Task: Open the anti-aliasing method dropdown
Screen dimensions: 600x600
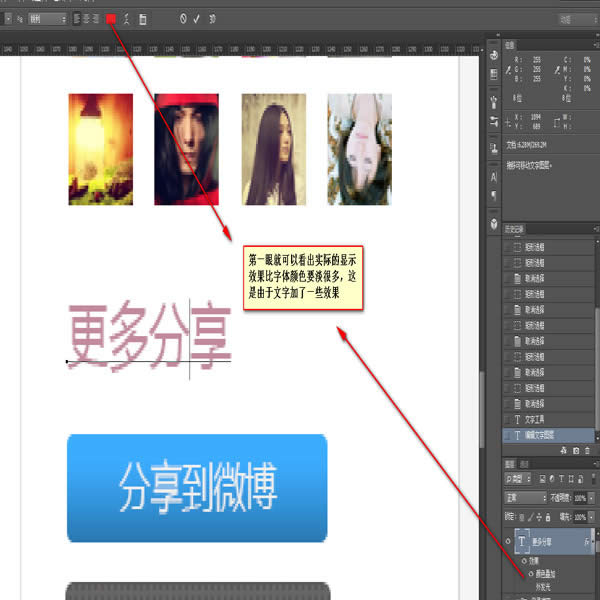Action: click(x=48, y=19)
